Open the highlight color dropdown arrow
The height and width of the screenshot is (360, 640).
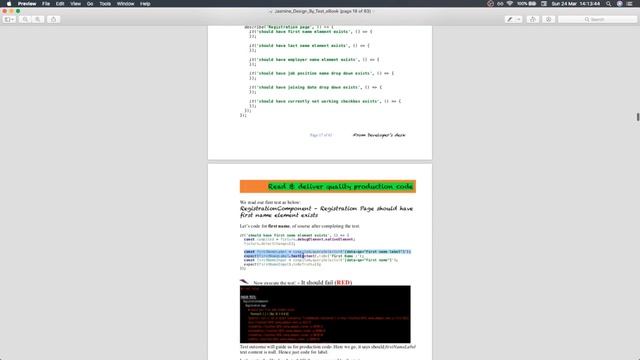[519, 19]
